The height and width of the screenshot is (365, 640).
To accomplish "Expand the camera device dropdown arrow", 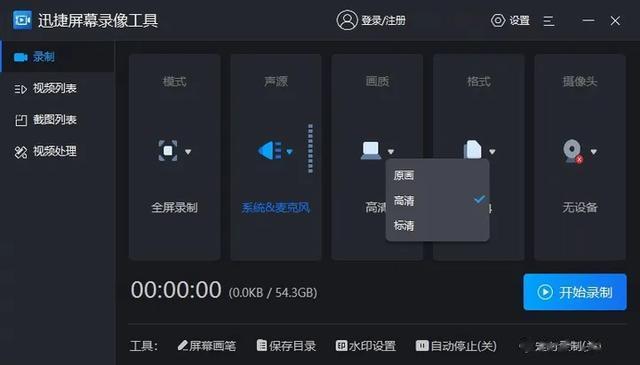I will [x=593, y=151].
